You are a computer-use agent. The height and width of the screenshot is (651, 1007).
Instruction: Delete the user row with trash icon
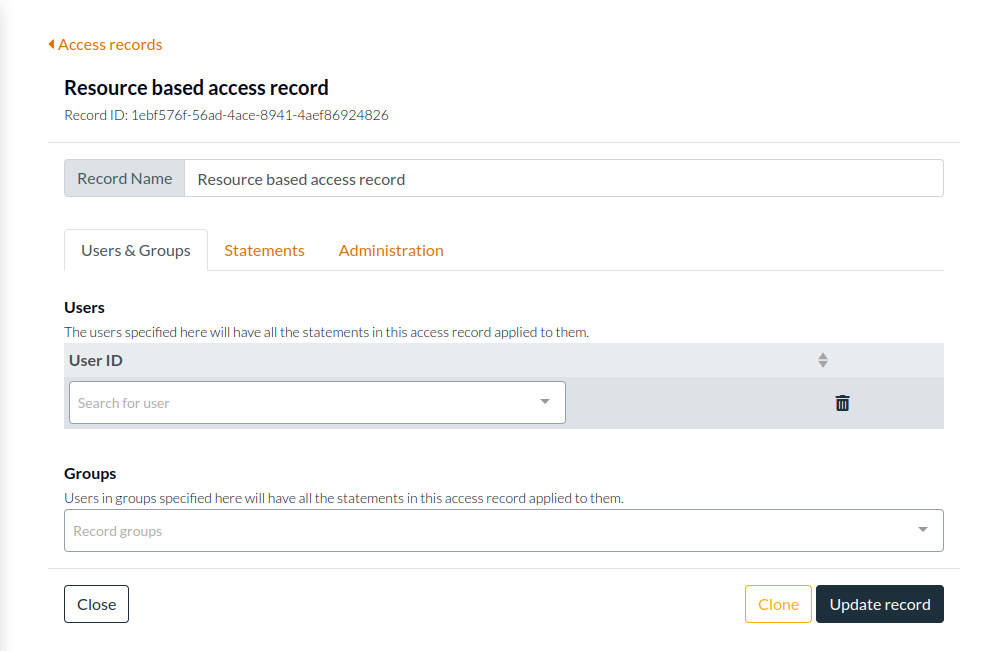(x=841, y=402)
